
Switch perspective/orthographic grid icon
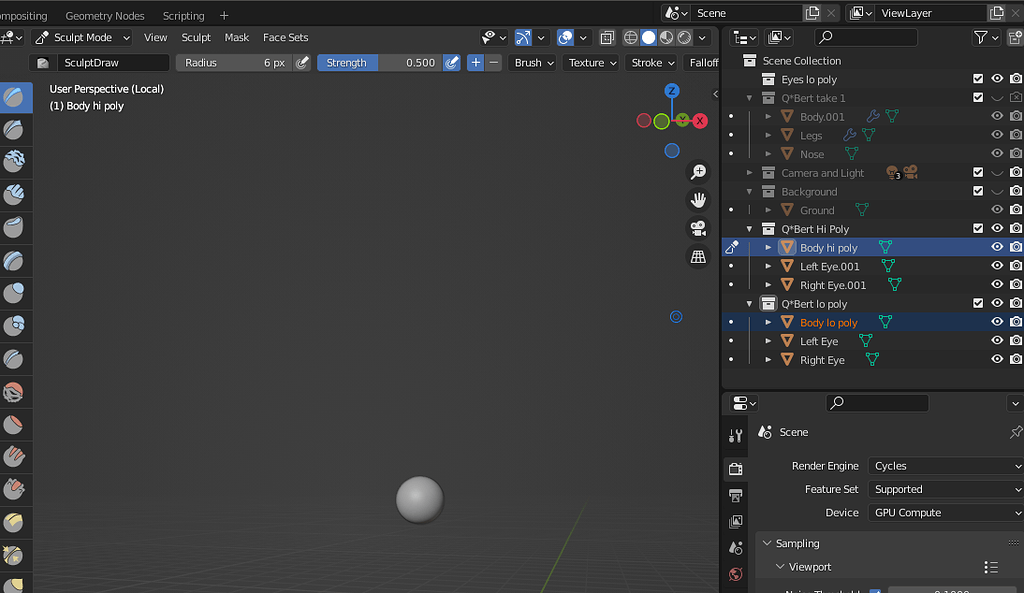click(698, 257)
